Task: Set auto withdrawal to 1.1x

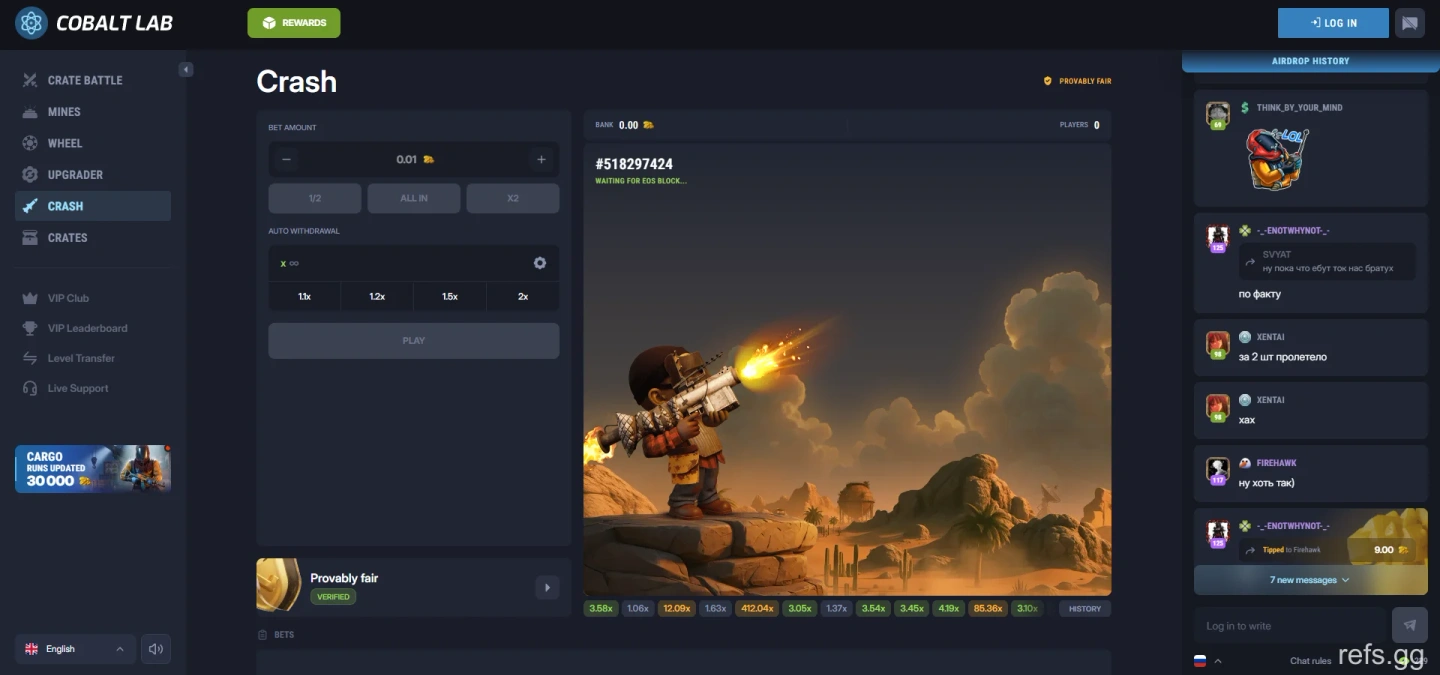Action: click(x=305, y=296)
